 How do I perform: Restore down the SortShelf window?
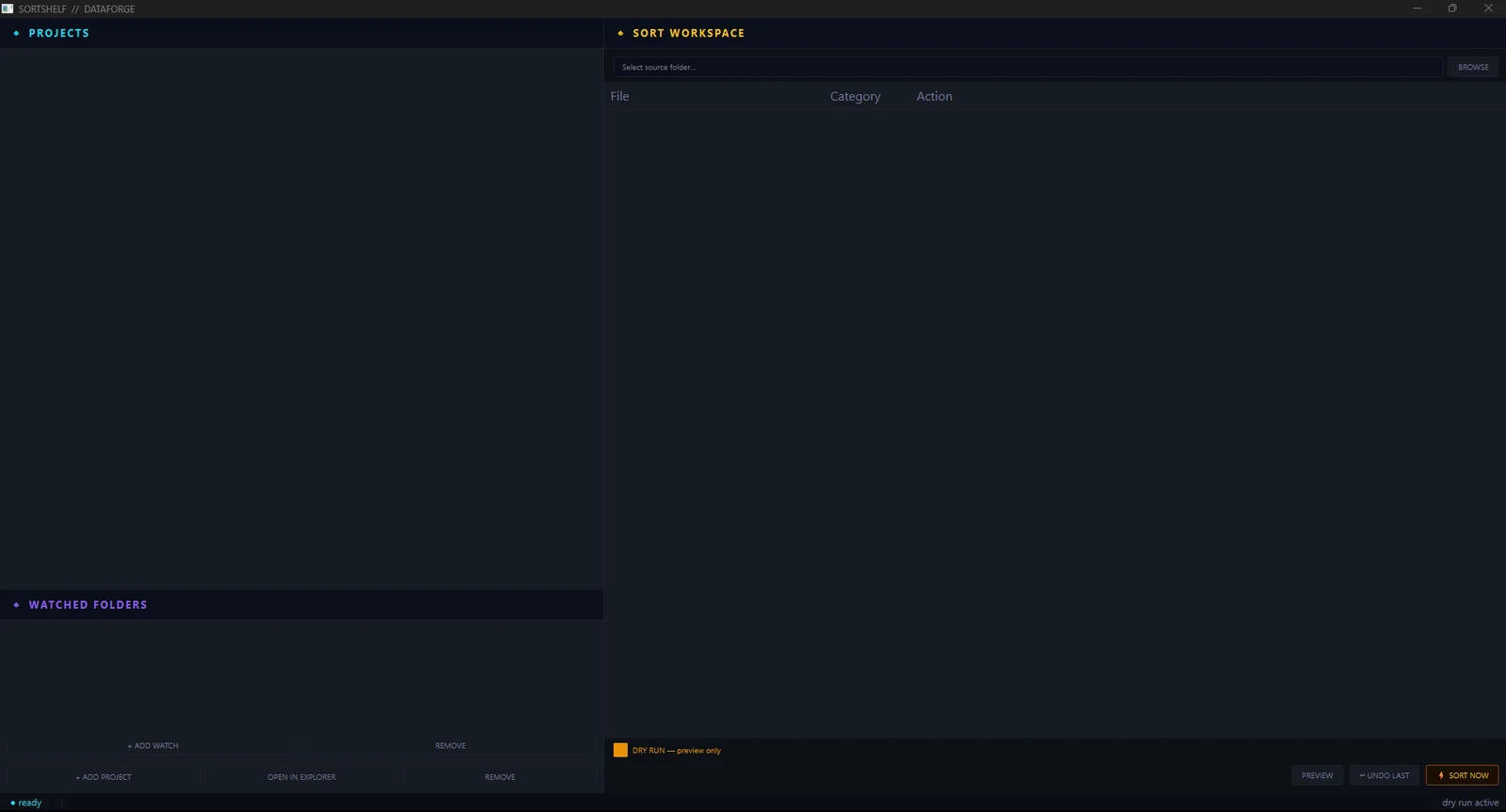[1452, 8]
